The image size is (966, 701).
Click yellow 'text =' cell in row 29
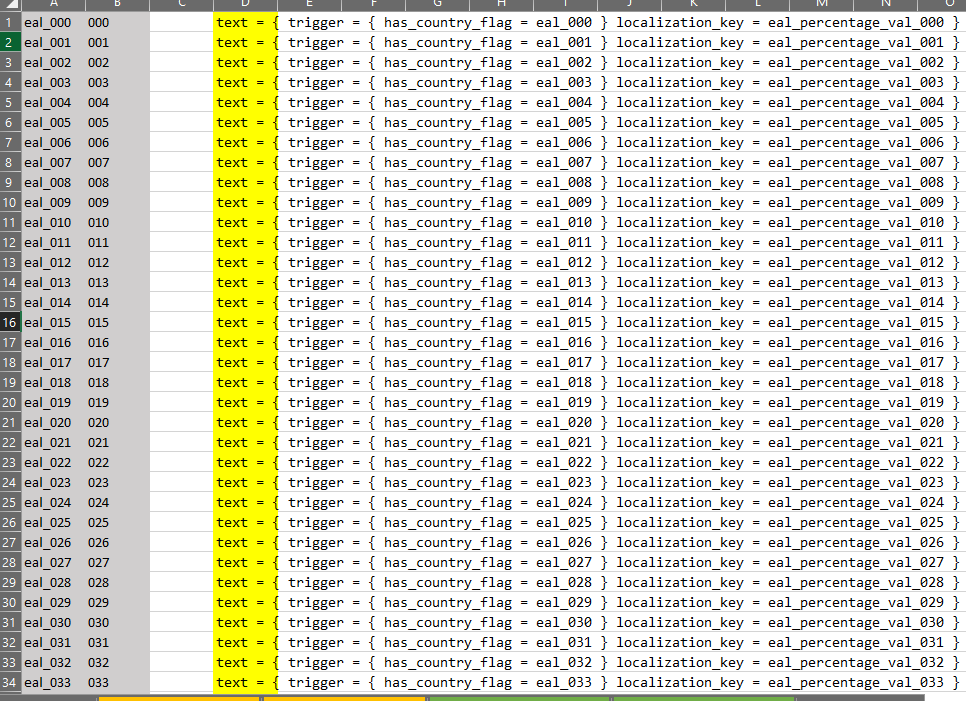tap(246, 583)
